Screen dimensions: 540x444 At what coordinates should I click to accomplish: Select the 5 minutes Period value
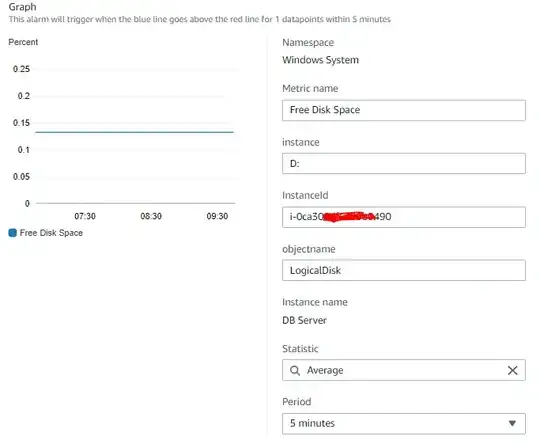[x=312, y=423]
